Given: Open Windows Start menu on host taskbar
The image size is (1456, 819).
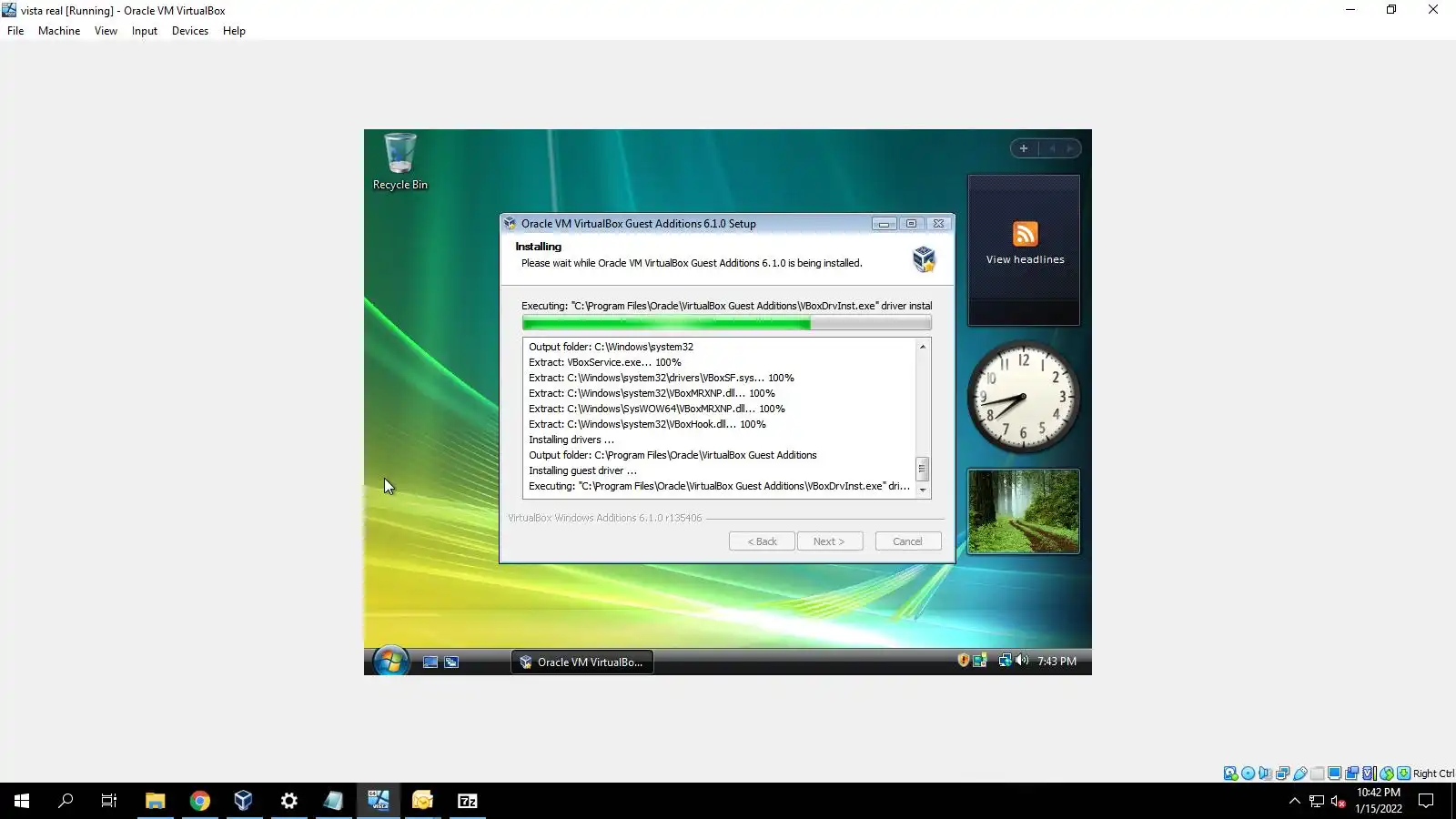Looking at the screenshot, I should tap(22, 801).
